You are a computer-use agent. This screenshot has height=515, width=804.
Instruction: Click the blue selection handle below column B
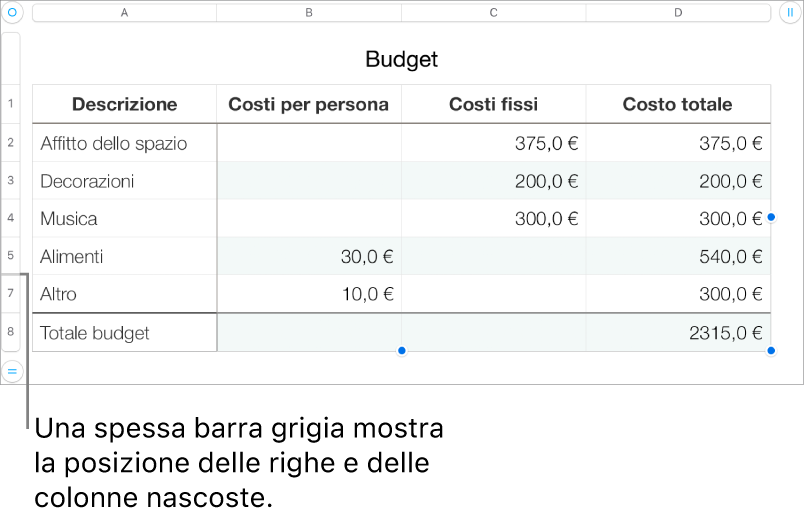point(401,351)
